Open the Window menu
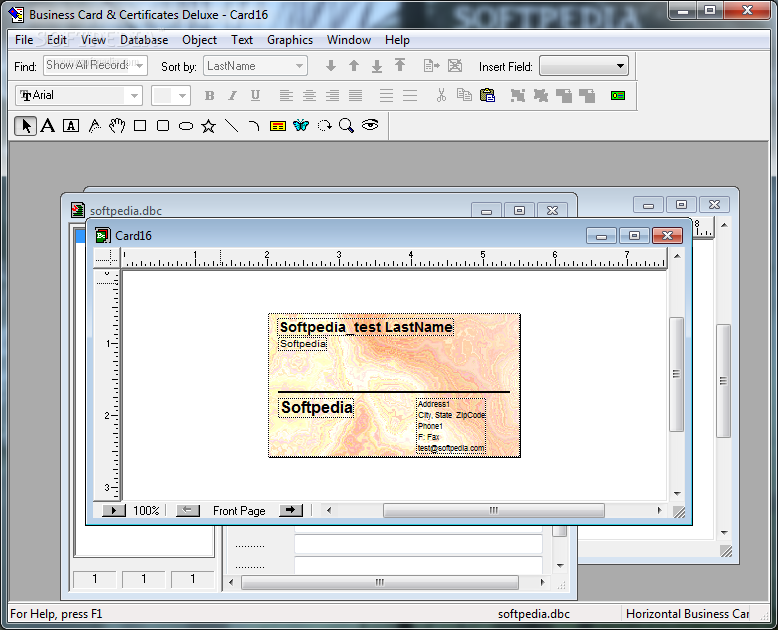 [x=349, y=40]
